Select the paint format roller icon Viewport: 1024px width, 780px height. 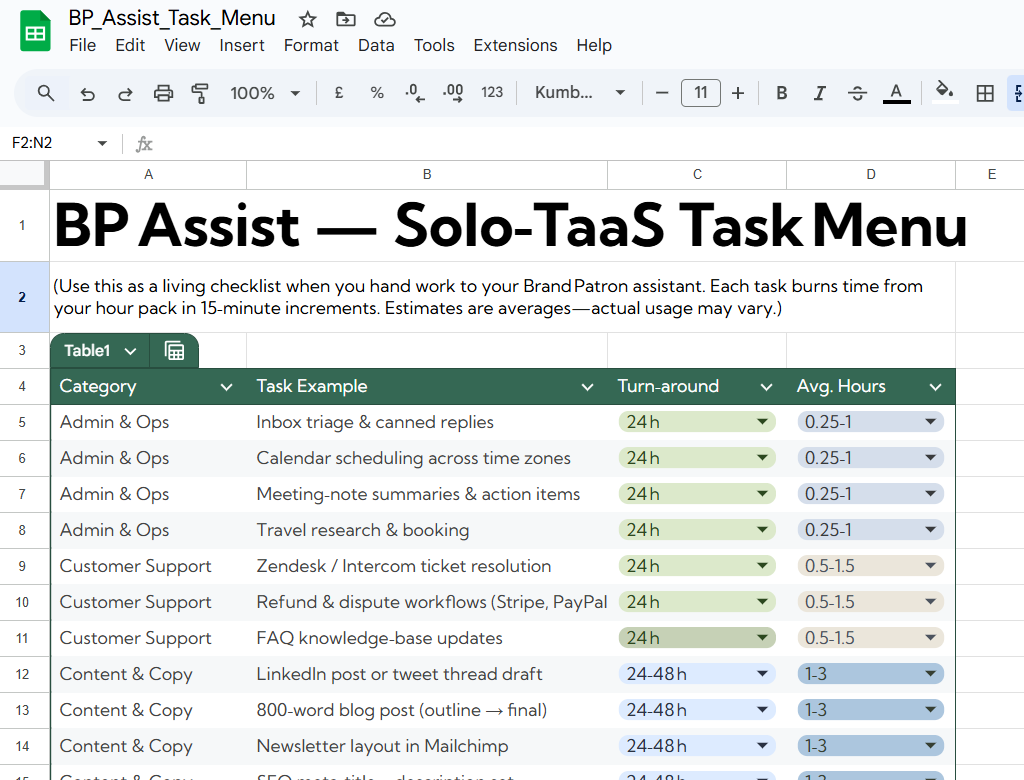(200, 93)
